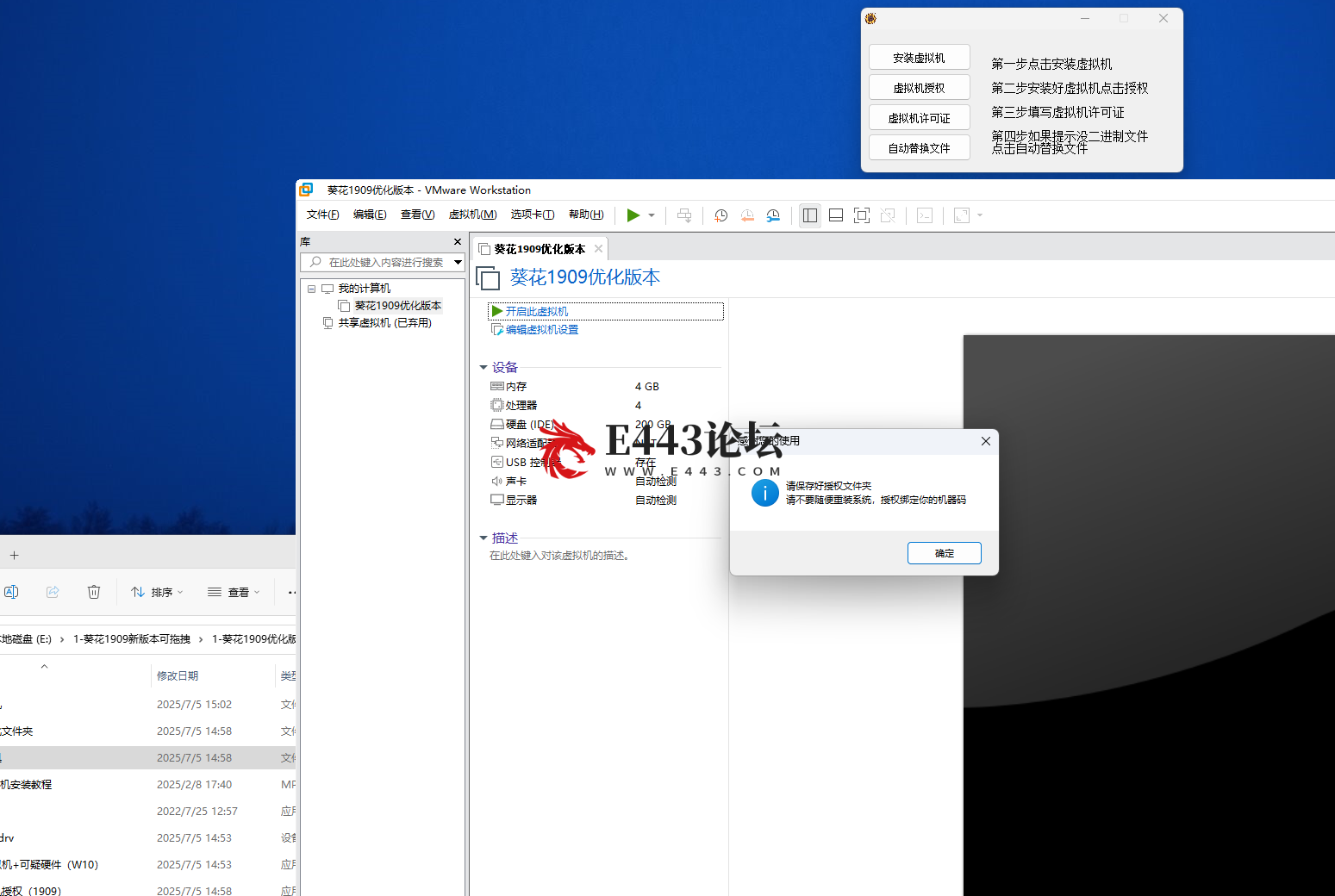Image resolution: width=1335 pixels, height=896 pixels.
Task: Click the Delete trash icon in File Explorer
Action: tap(94, 592)
